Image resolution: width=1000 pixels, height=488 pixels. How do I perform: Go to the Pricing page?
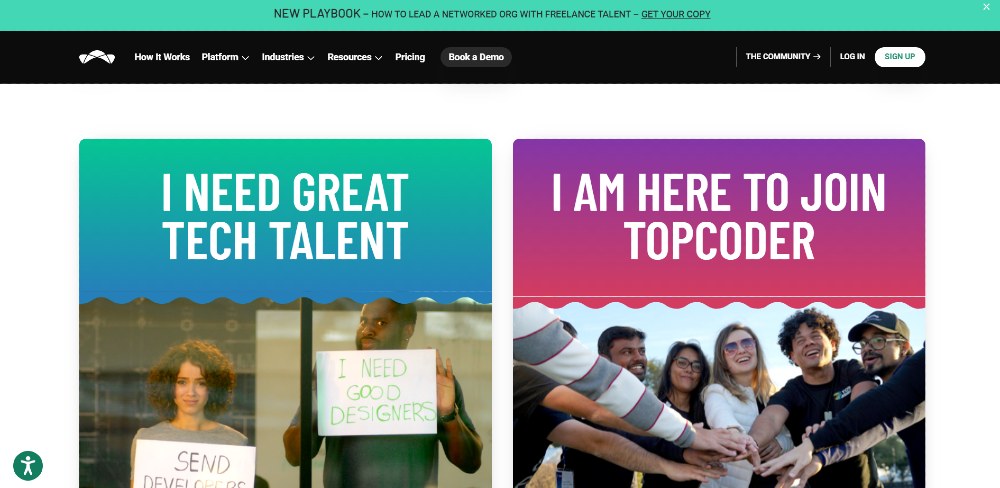pyautogui.click(x=410, y=57)
